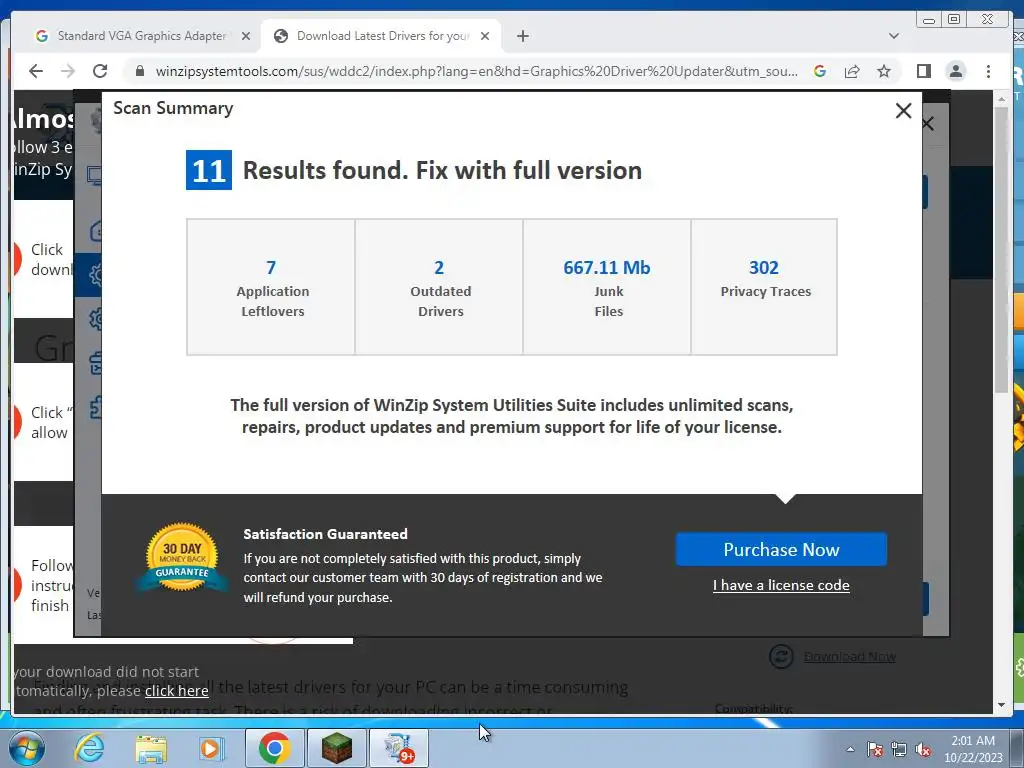Click the Download Now link on page
Viewport: 1024px width, 768px height.
850,656
